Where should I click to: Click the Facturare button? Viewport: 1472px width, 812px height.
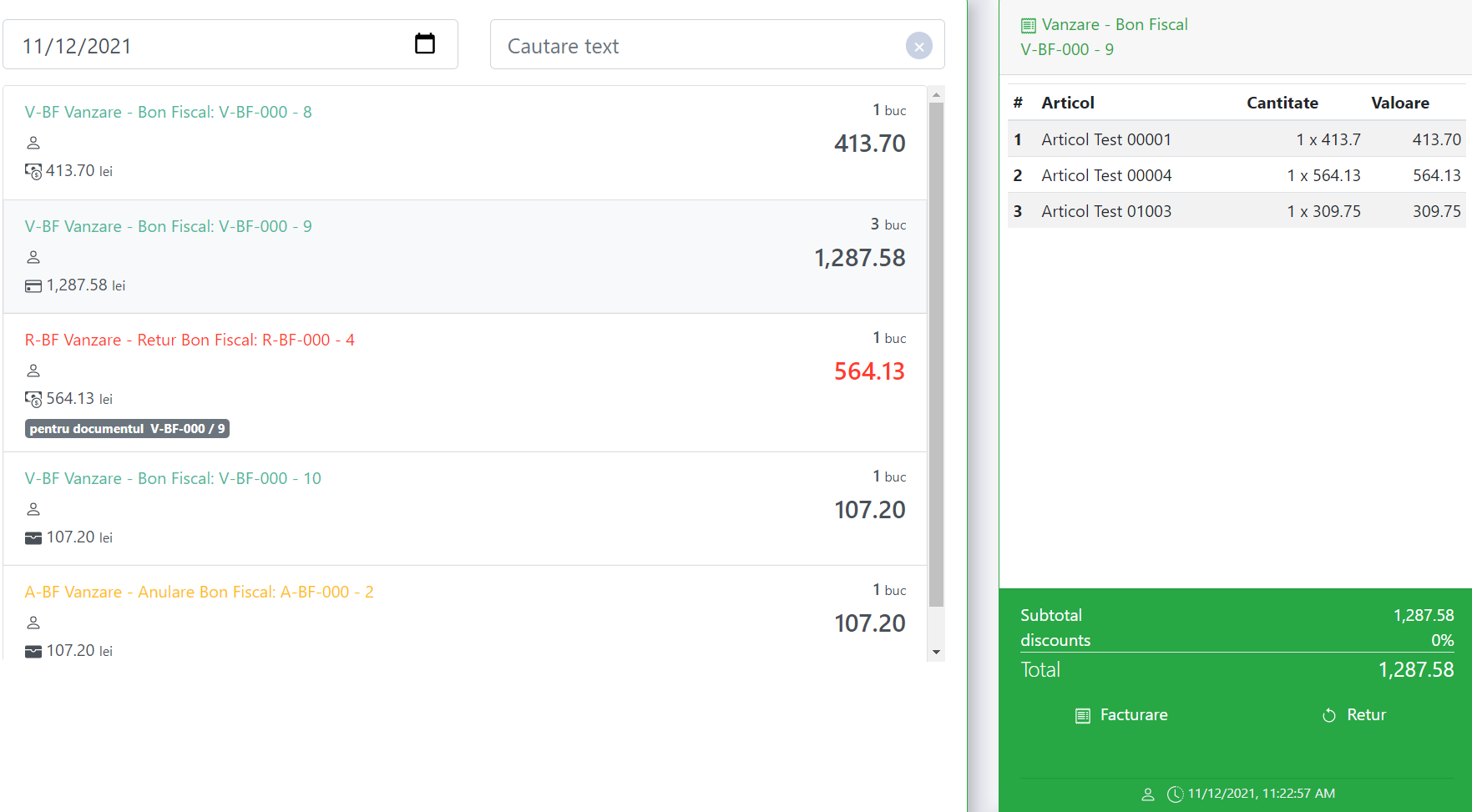[1121, 715]
